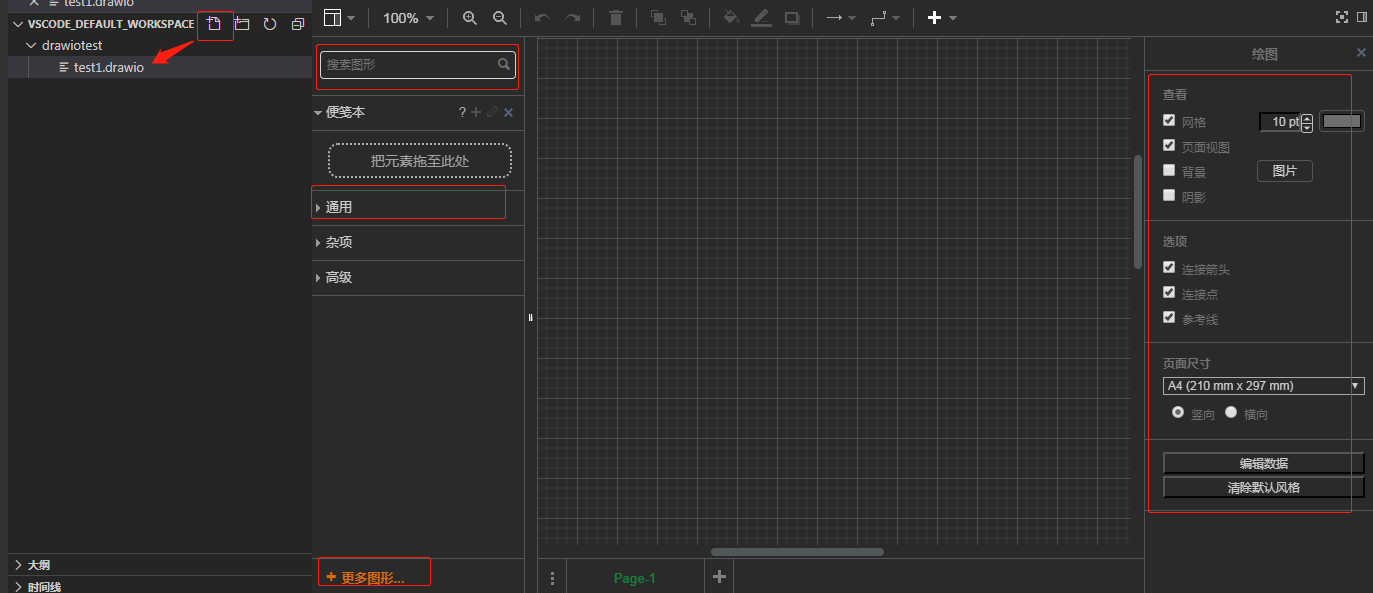Click the Undo icon

[x=541, y=17]
